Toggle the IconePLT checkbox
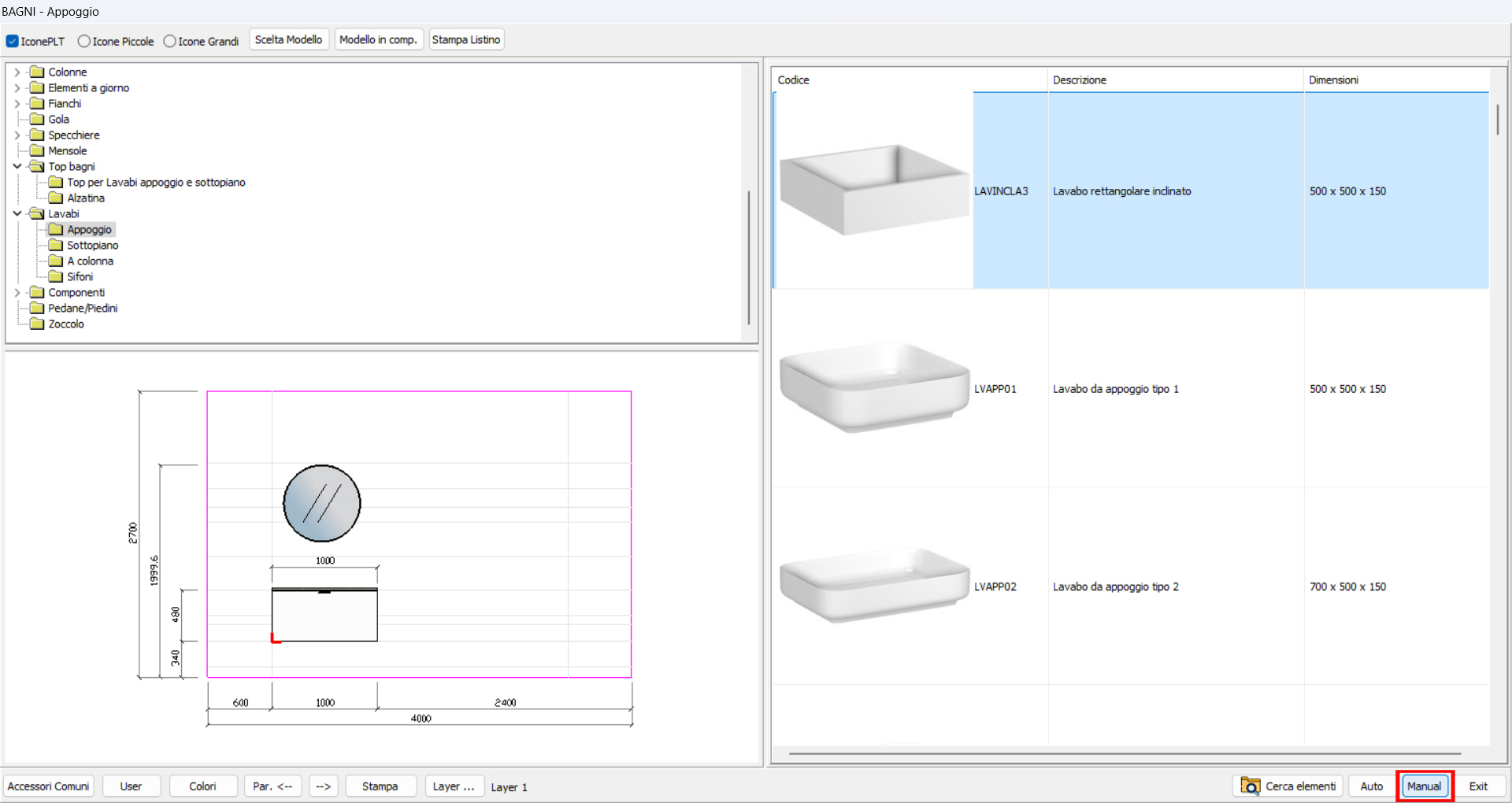 point(12,41)
